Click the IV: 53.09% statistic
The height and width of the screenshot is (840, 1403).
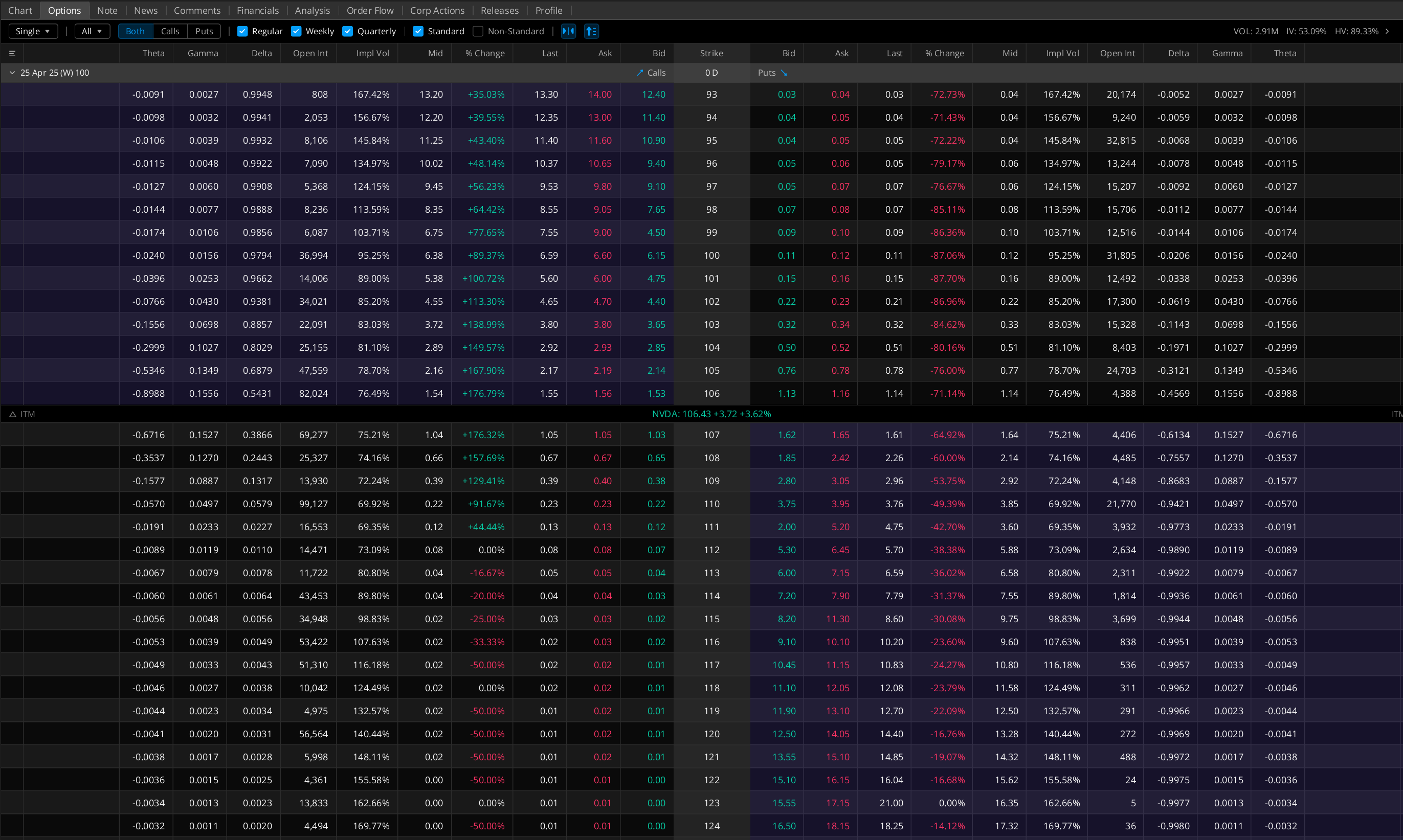(x=1306, y=31)
